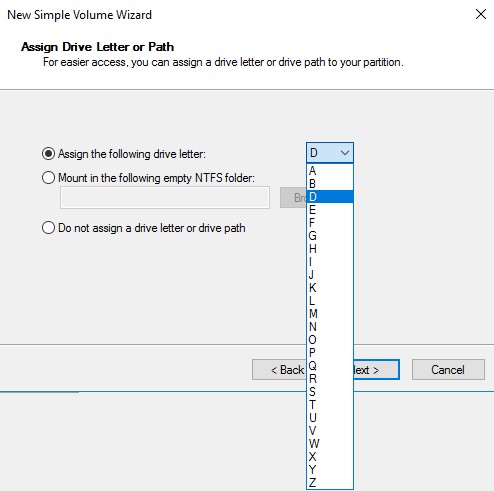
Task: Continue with the Next button
Action: (376, 369)
